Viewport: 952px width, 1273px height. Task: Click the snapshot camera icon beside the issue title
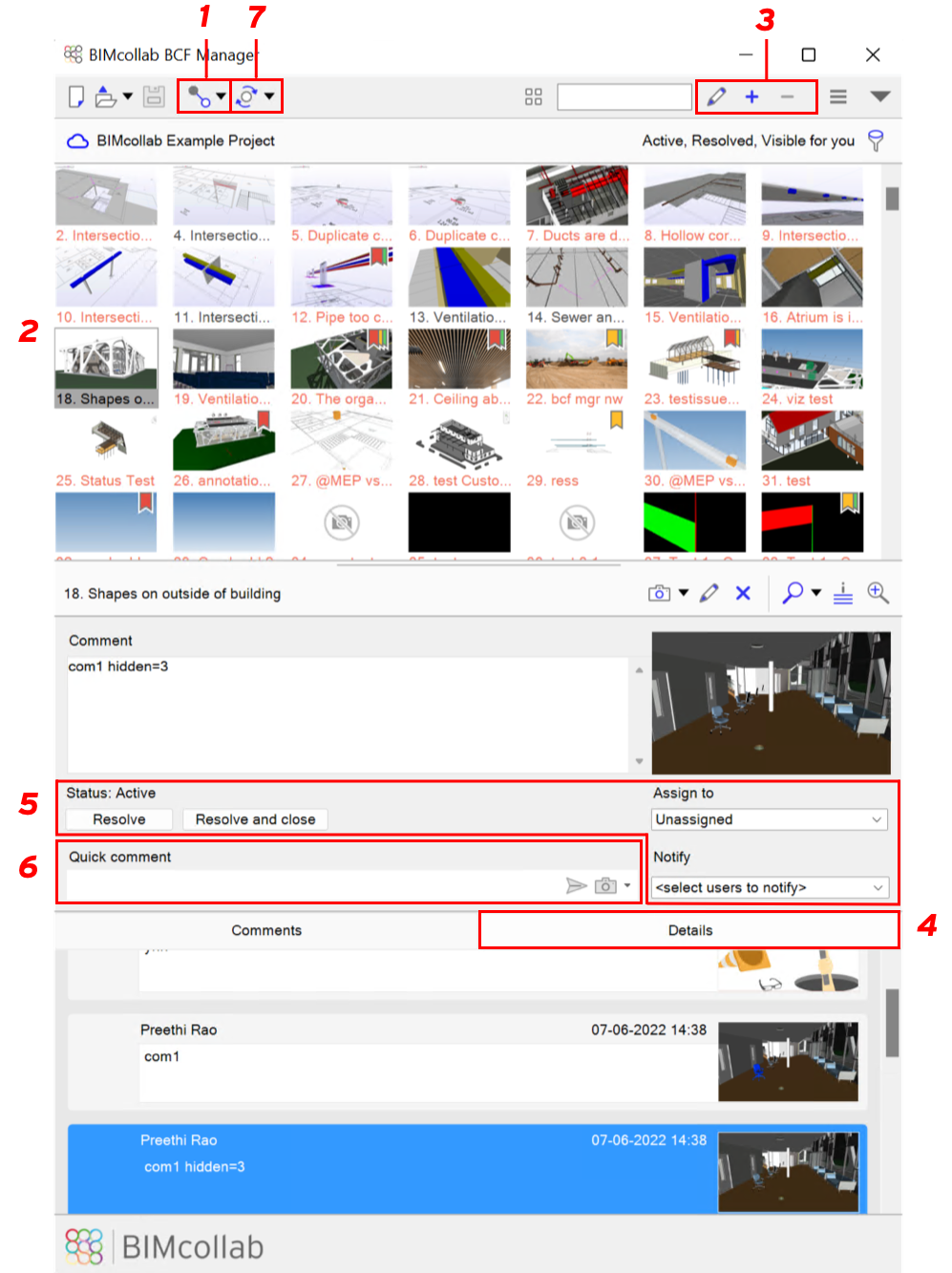[659, 593]
